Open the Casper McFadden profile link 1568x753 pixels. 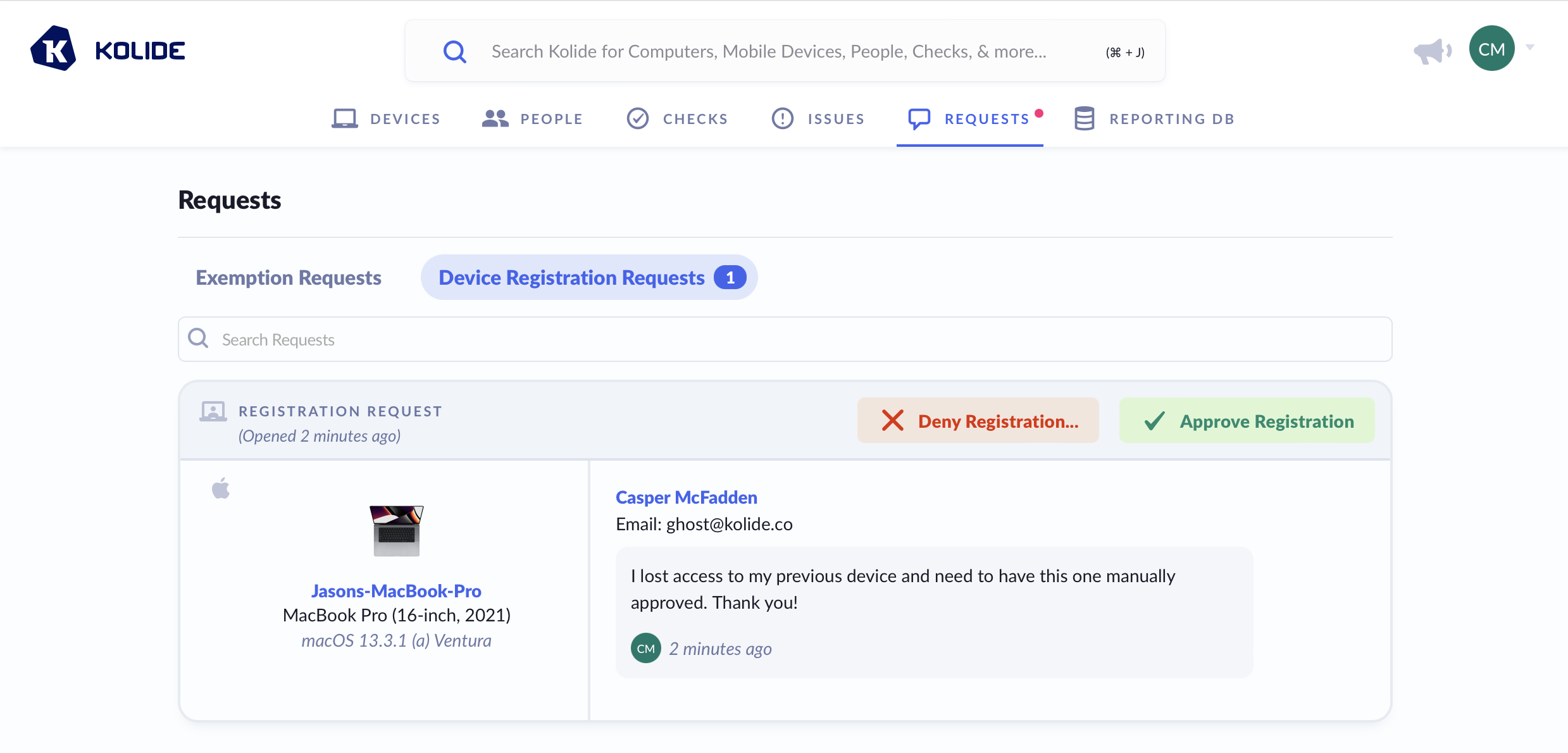(686, 497)
